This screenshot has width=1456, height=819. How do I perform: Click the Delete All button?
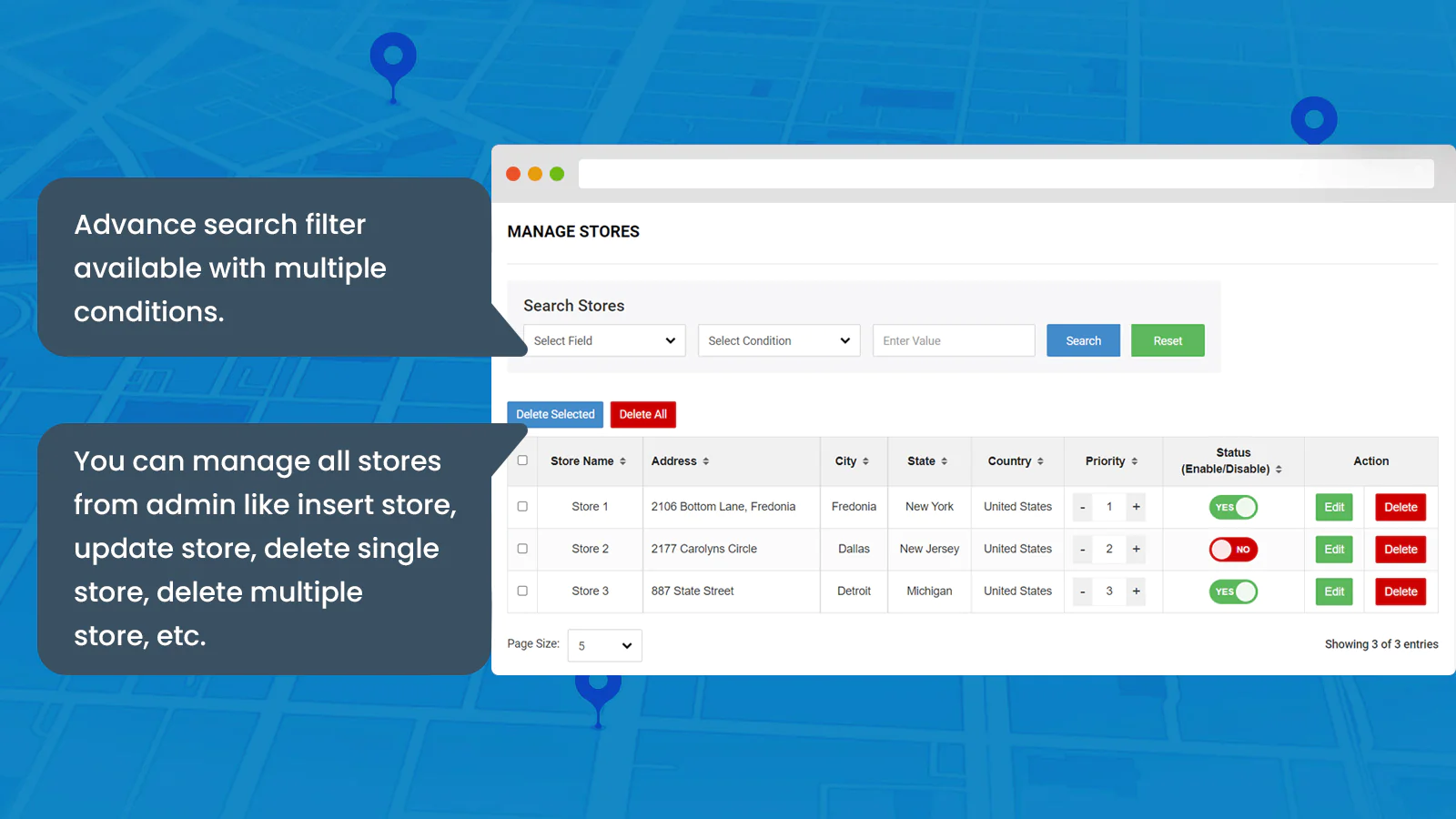point(642,414)
